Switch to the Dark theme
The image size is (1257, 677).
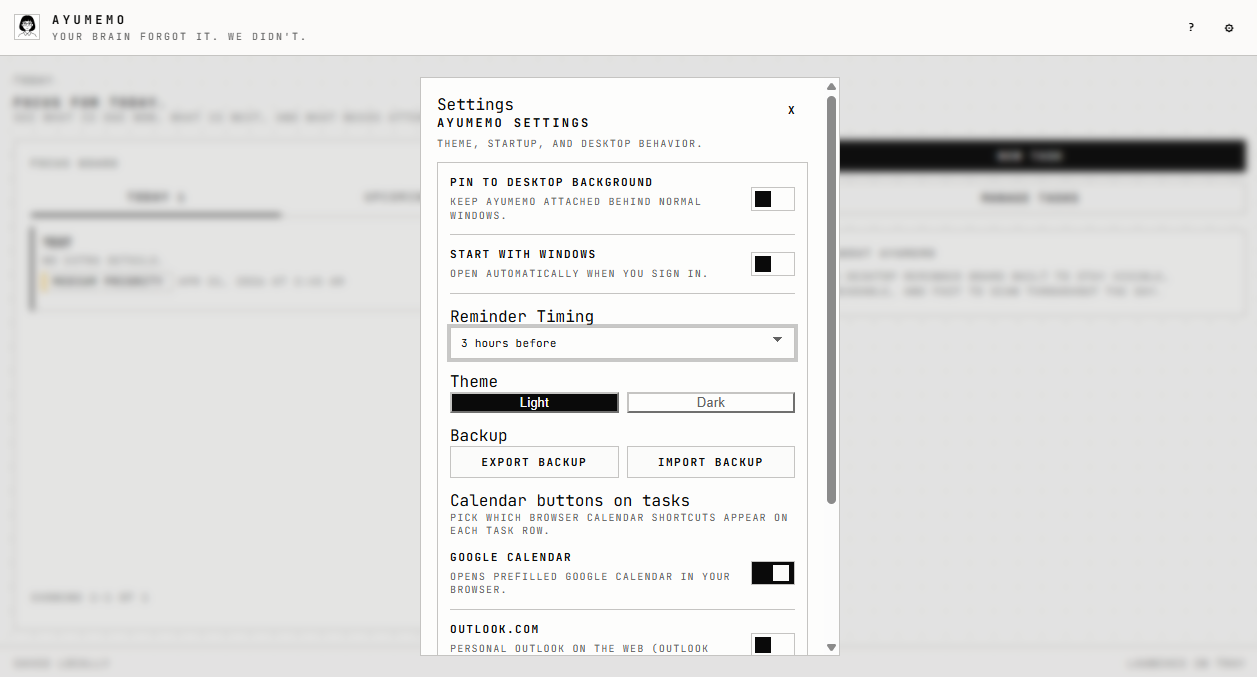tap(711, 402)
